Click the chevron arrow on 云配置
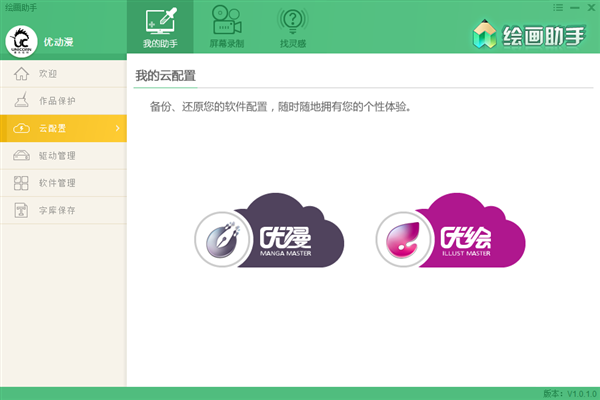600x400 pixels. (117, 128)
